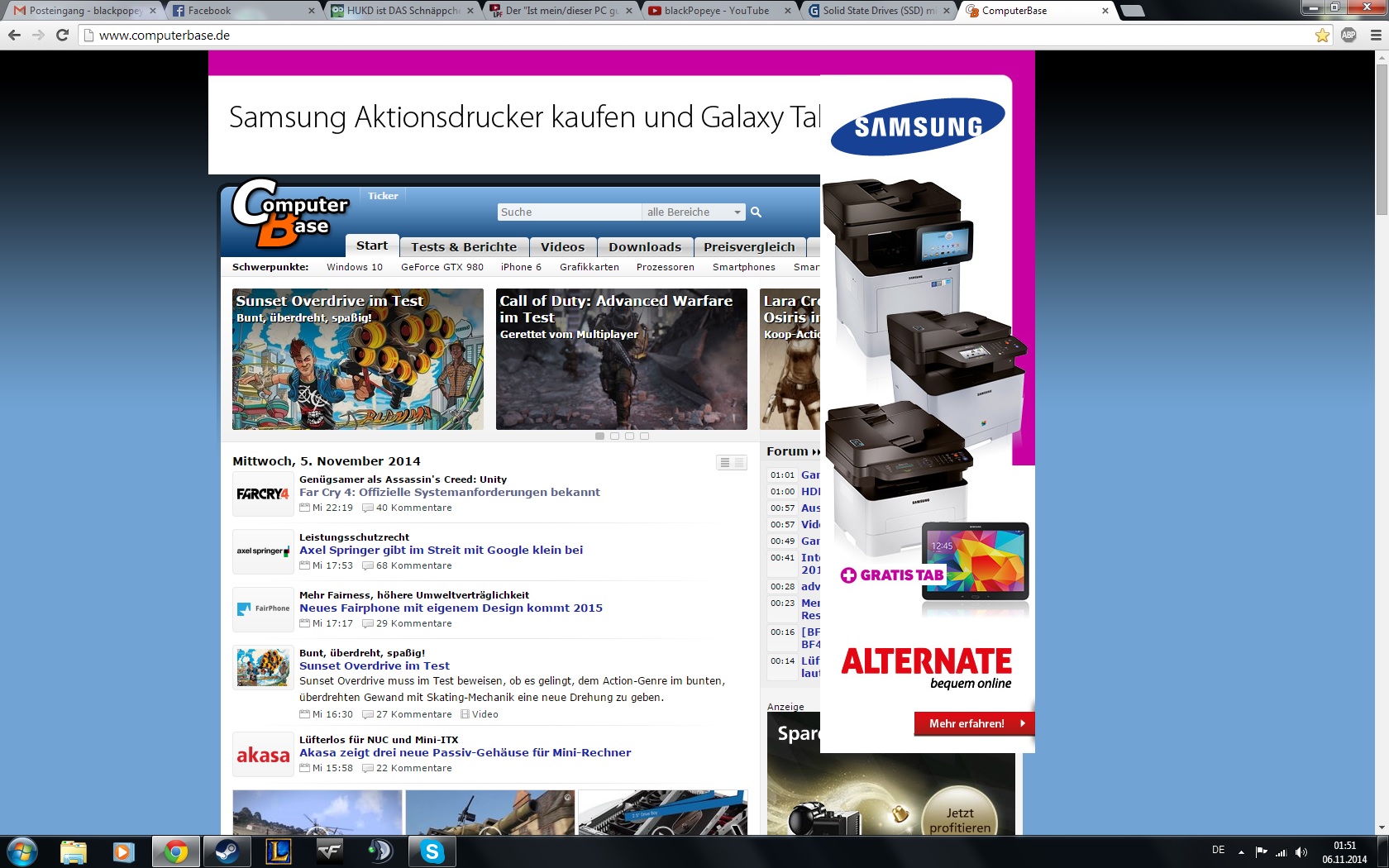Open the GeForce GTX 980 topic link
This screenshot has width=1389, height=868.
(x=442, y=267)
